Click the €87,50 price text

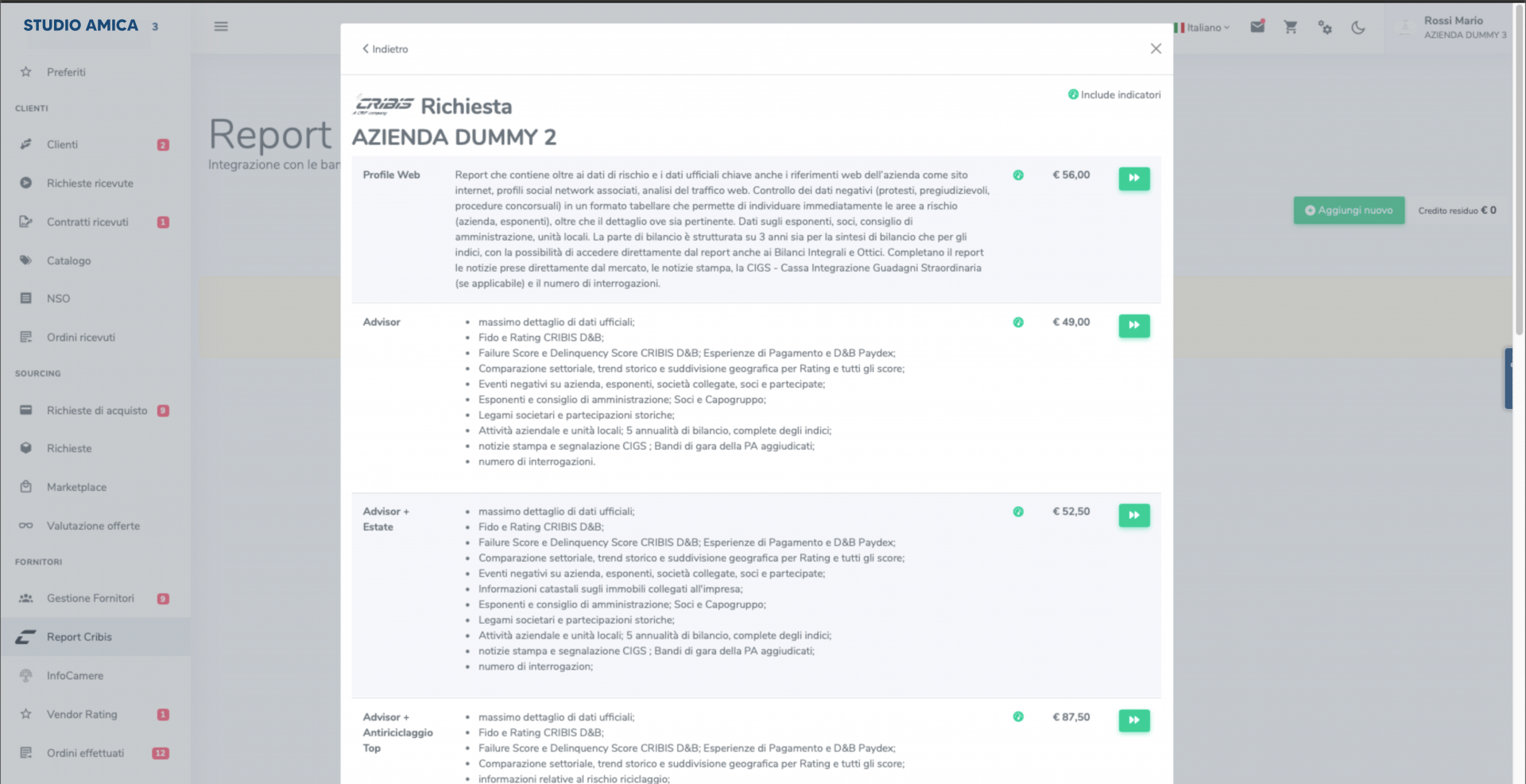click(1071, 717)
